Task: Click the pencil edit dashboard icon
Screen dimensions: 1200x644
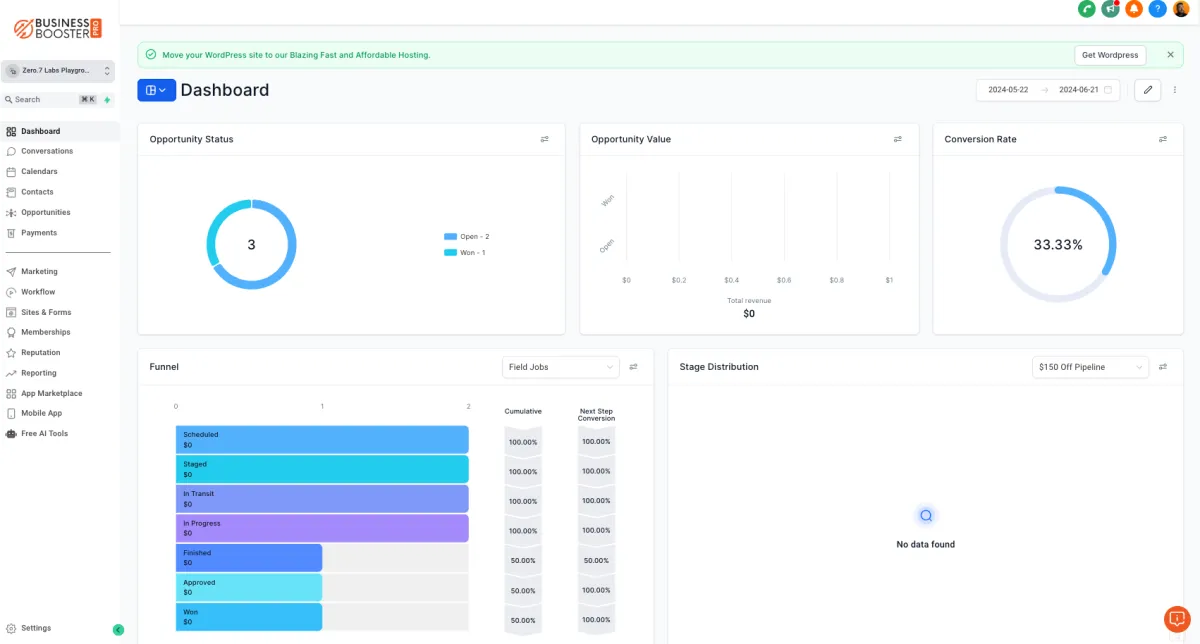Action: pos(1148,90)
